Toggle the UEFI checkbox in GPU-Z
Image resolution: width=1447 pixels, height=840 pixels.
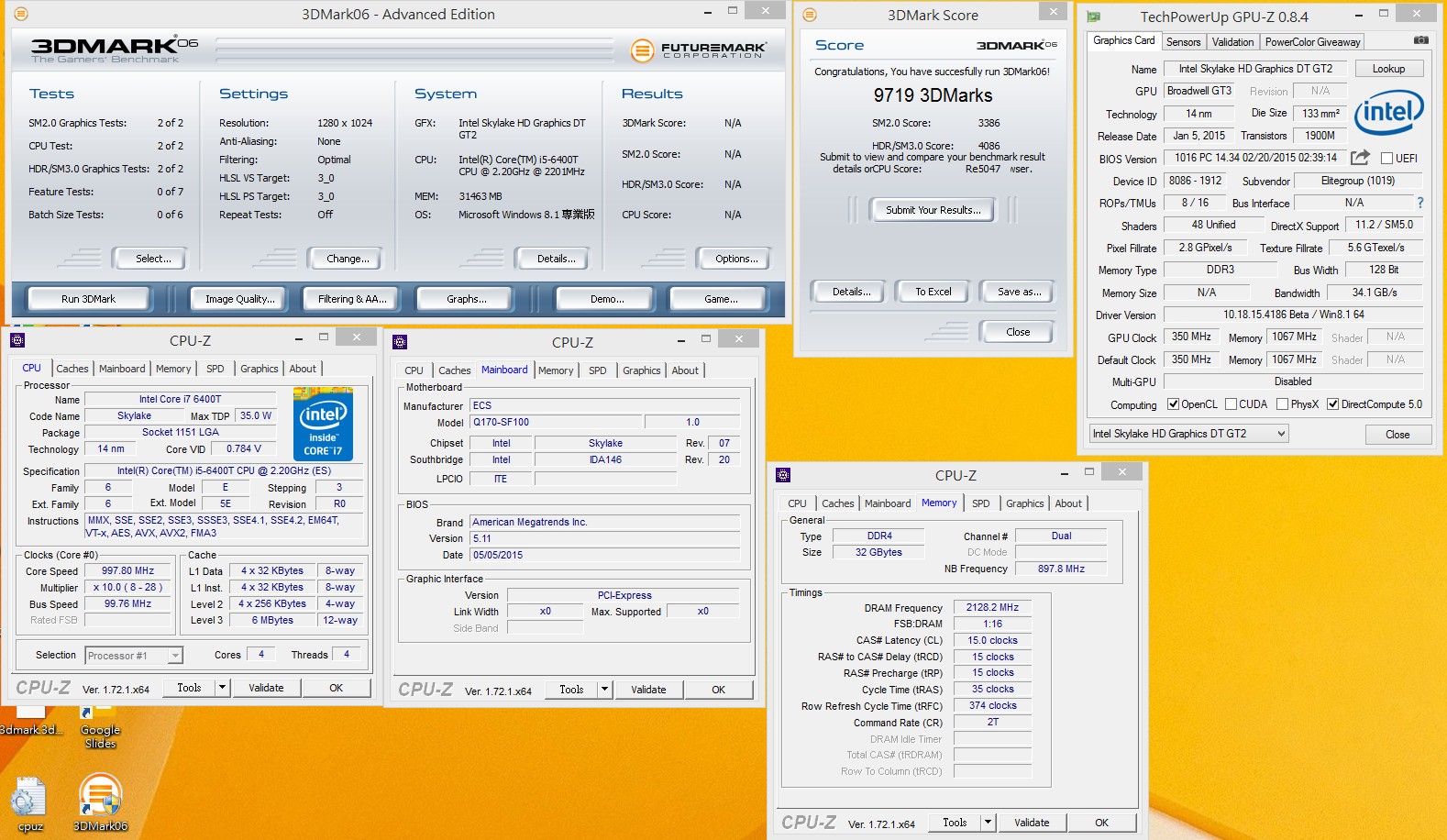(x=1386, y=159)
